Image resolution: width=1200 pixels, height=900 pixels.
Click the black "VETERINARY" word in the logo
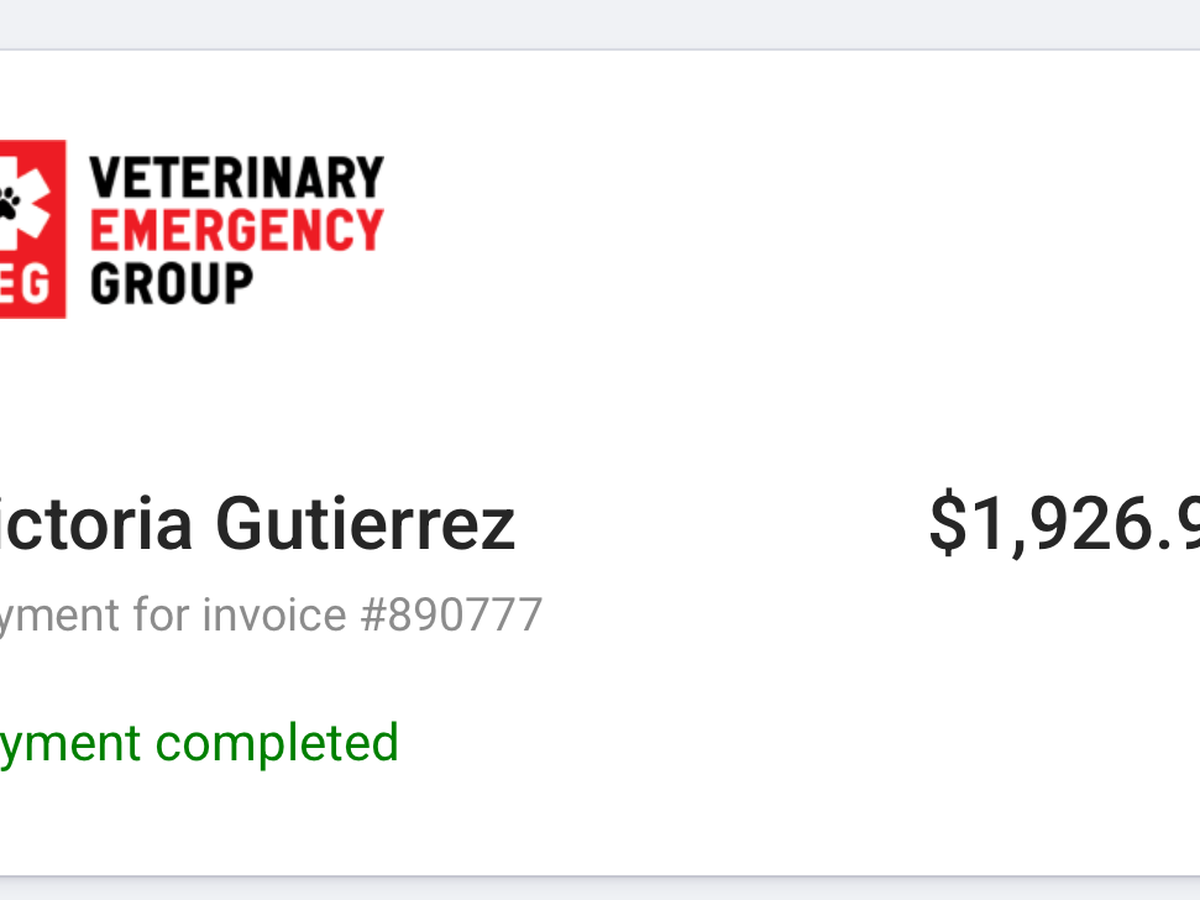[237, 178]
